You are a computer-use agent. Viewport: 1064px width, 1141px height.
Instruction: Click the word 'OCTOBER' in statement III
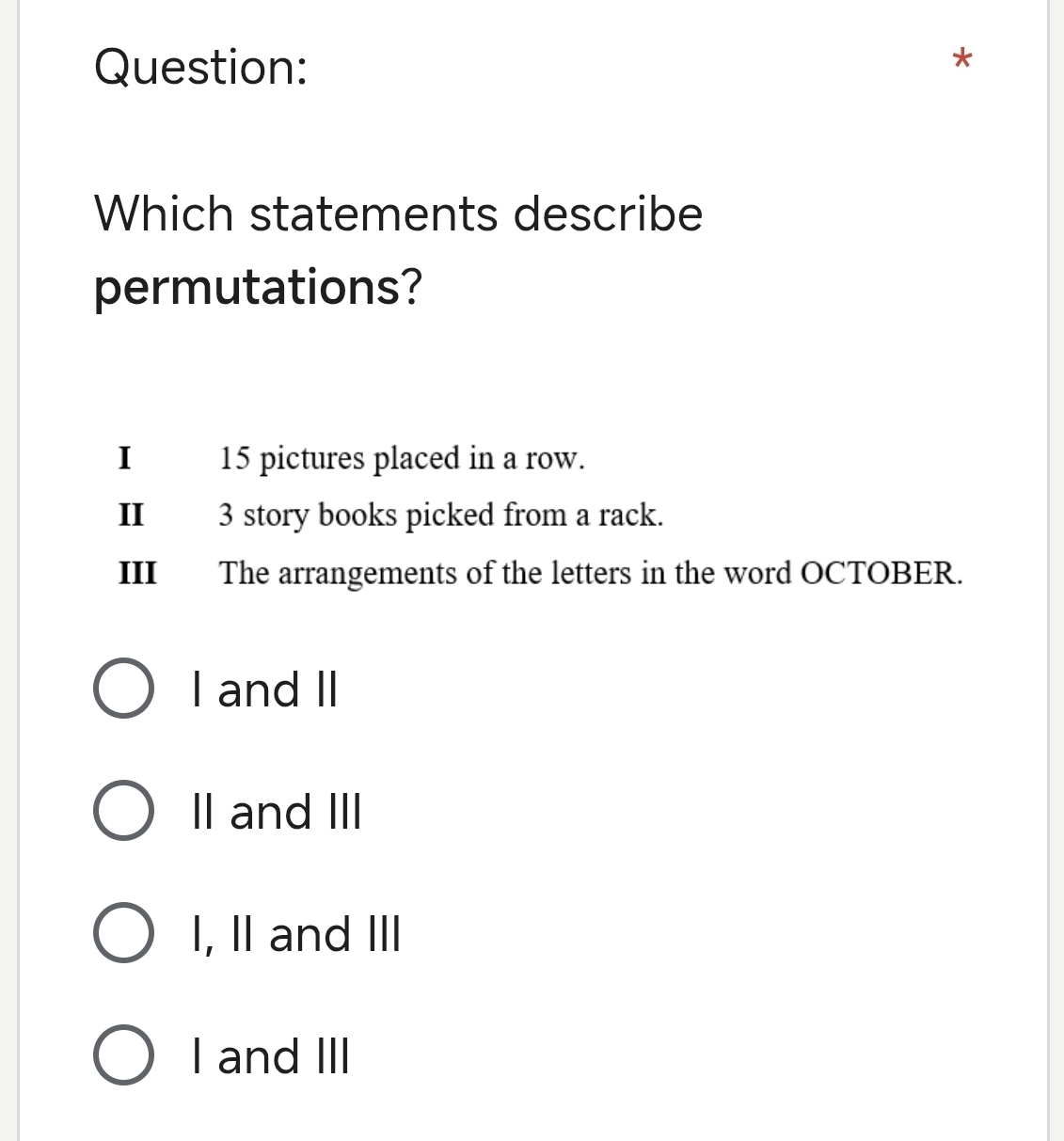click(x=877, y=573)
